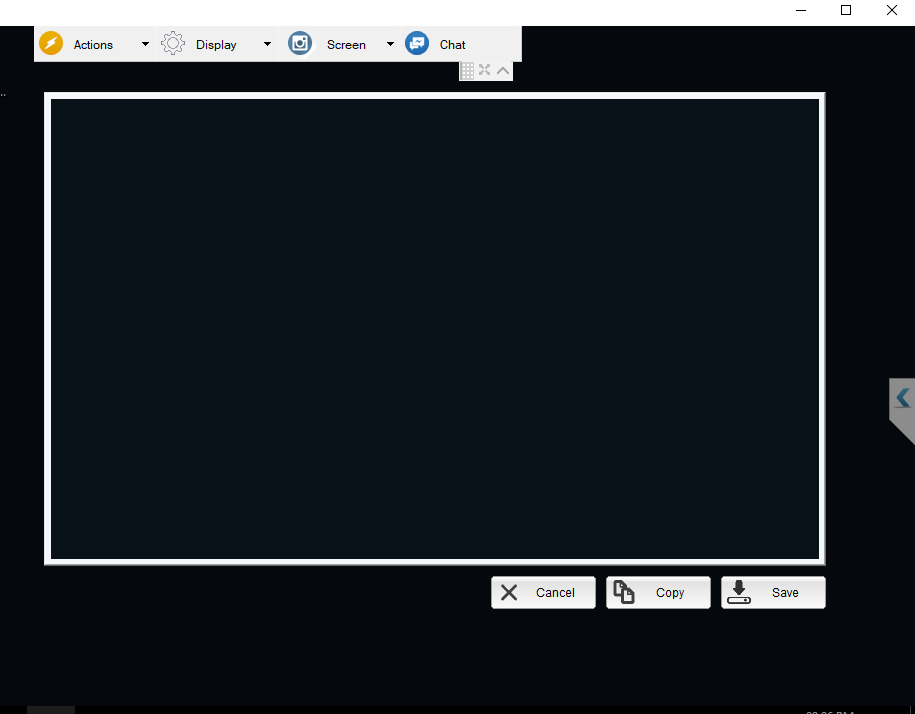This screenshot has width=915, height=714.
Task: Close the remote session window
Action: point(892,10)
